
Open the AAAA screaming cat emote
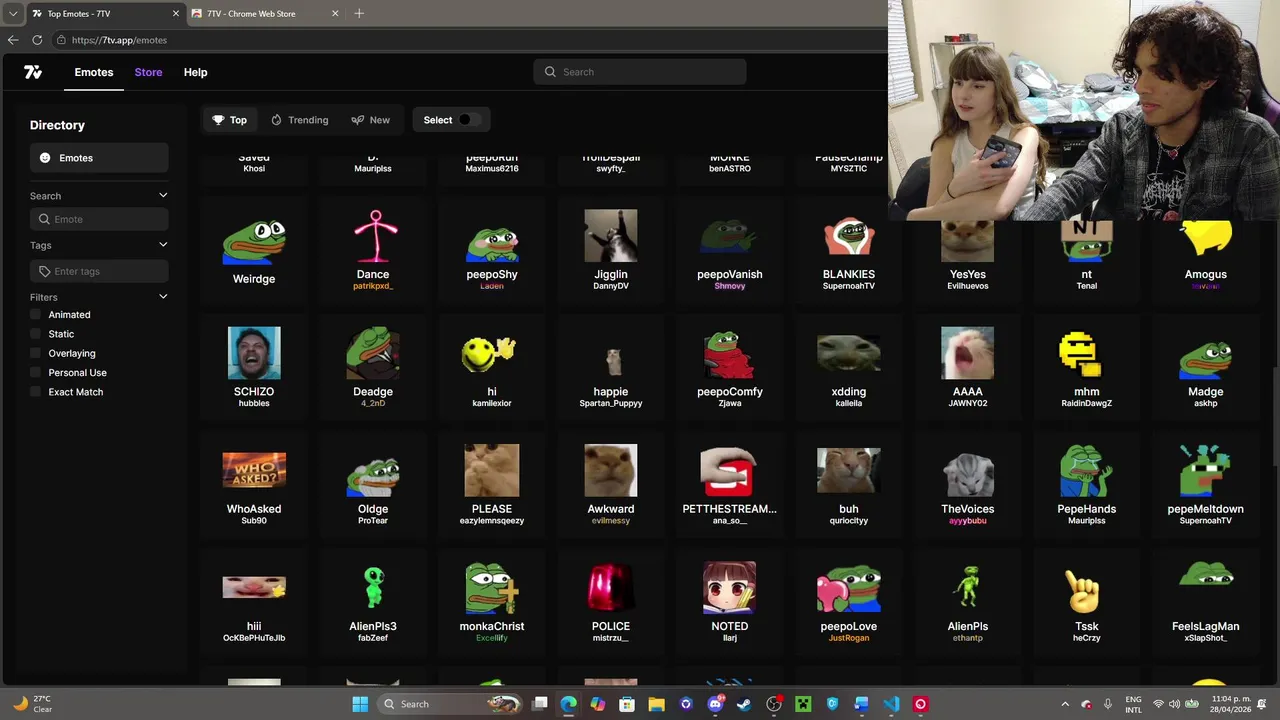click(x=968, y=369)
